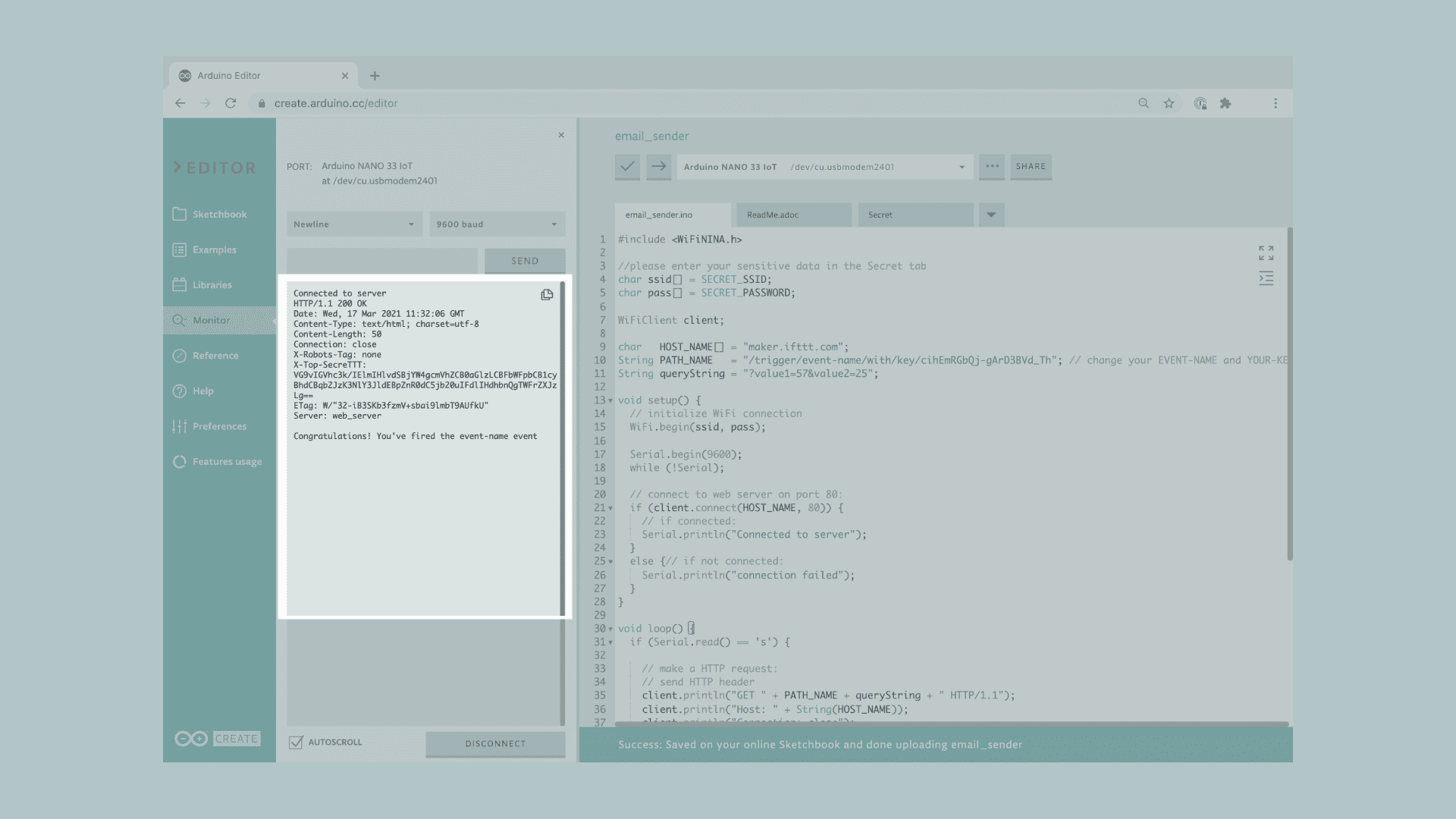Click the Verify checkmark icon
Image resolution: width=1456 pixels, height=819 pixels.
[627, 166]
